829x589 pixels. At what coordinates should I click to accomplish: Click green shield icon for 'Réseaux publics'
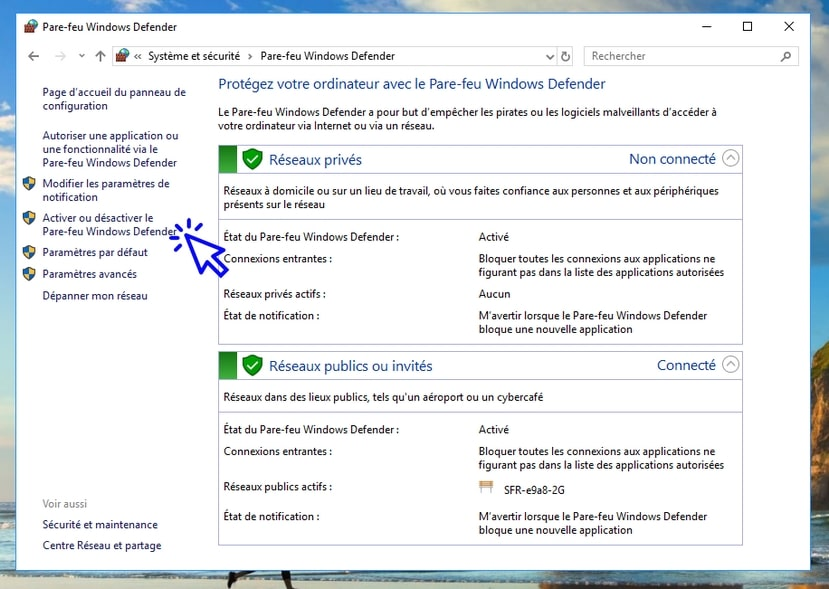252,365
